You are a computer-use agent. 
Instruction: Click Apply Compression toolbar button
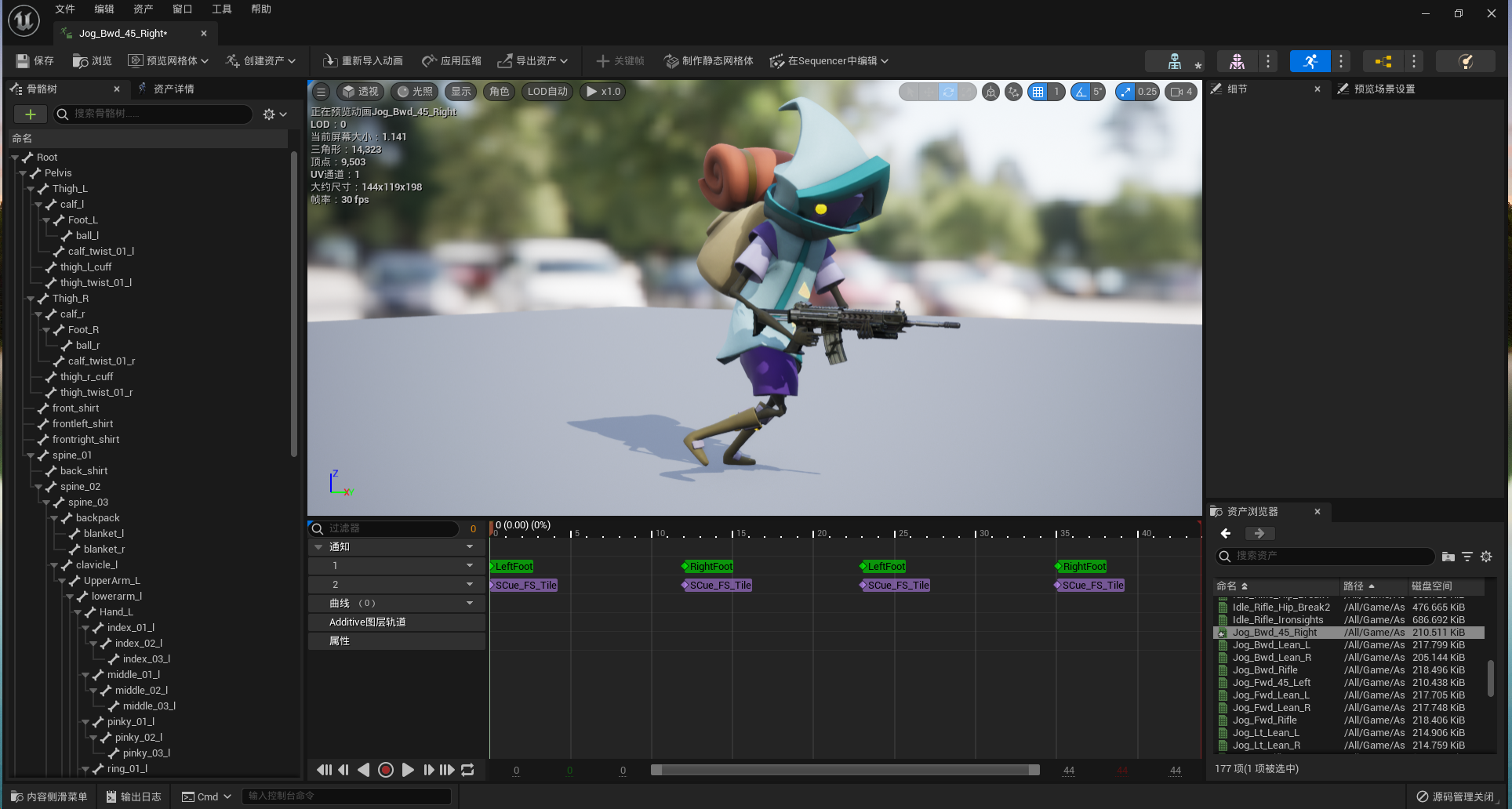pyautogui.click(x=452, y=60)
